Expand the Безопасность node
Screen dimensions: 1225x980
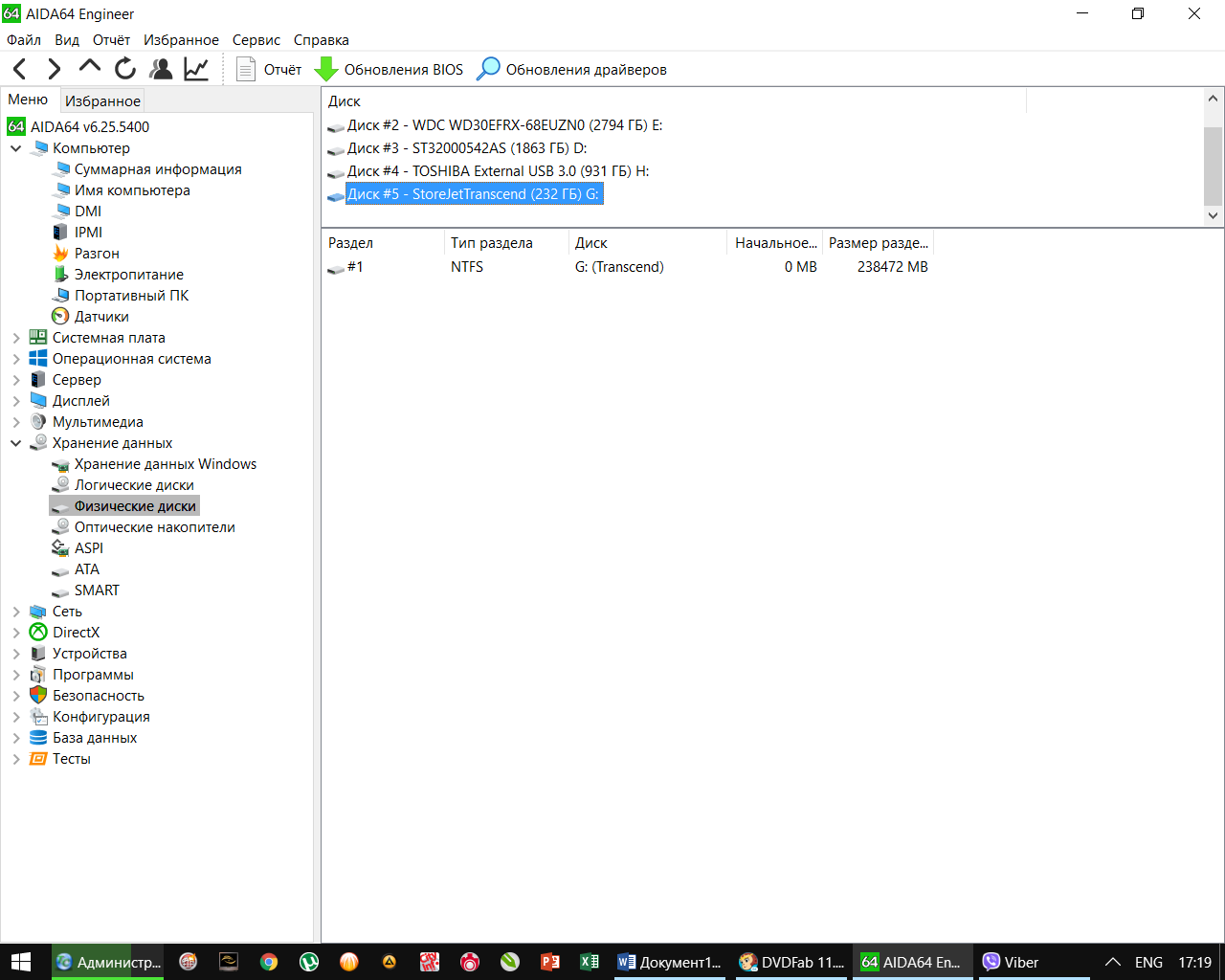click(x=16, y=696)
